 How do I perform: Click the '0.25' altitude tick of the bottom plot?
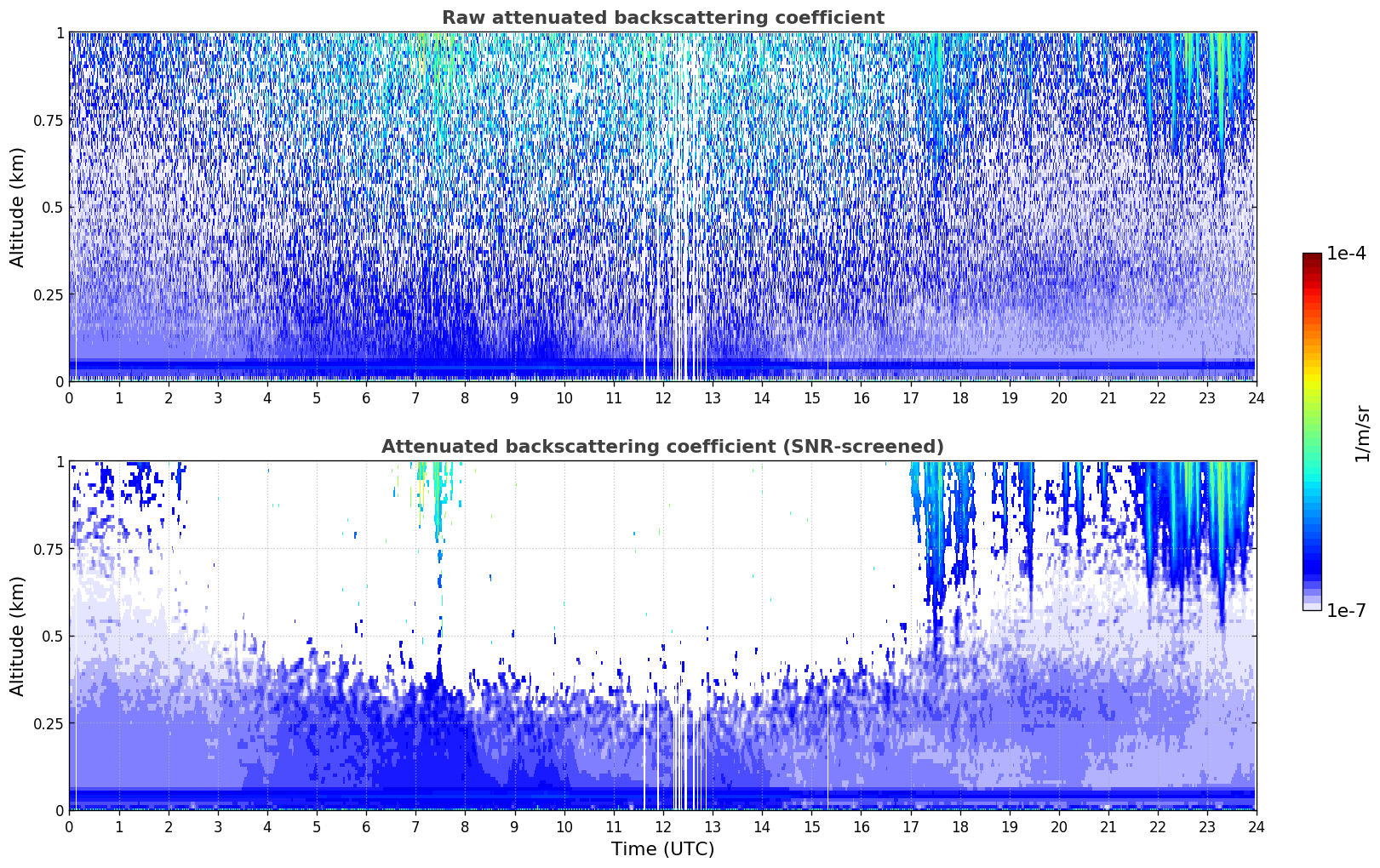tap(49, 723)
